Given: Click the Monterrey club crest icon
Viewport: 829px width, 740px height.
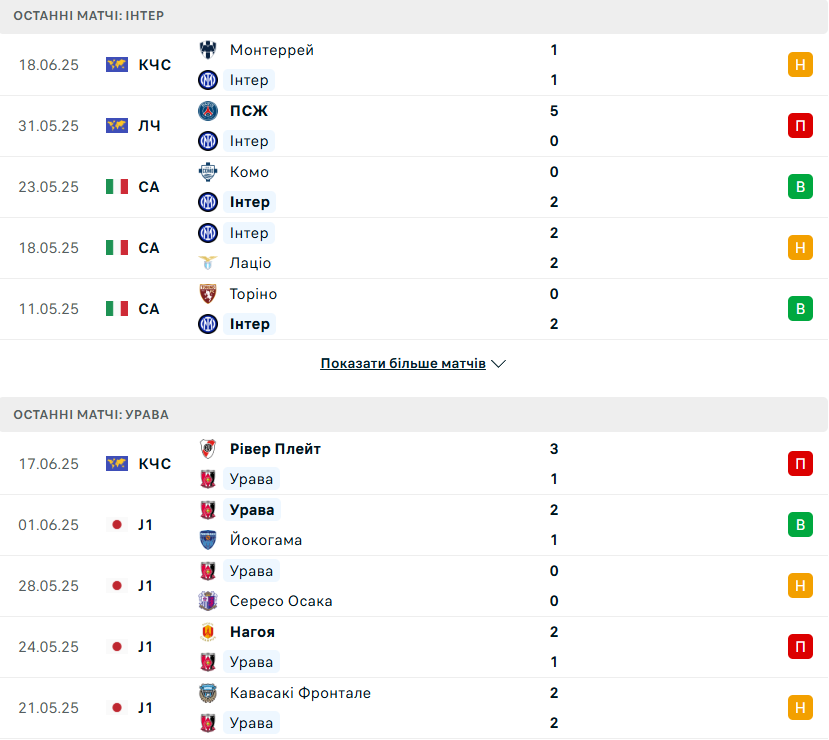Looking at the screenshot, I should pyautogui.click(x=208, y=50).
